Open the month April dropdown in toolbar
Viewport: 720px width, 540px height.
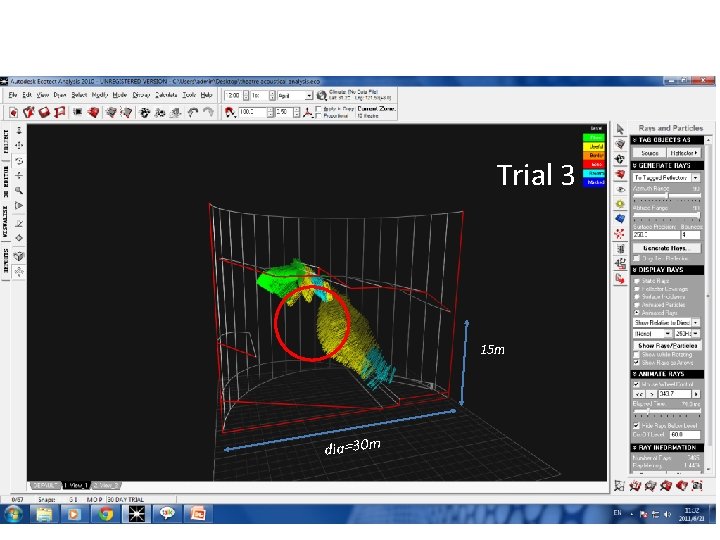(x=295, y=96)
